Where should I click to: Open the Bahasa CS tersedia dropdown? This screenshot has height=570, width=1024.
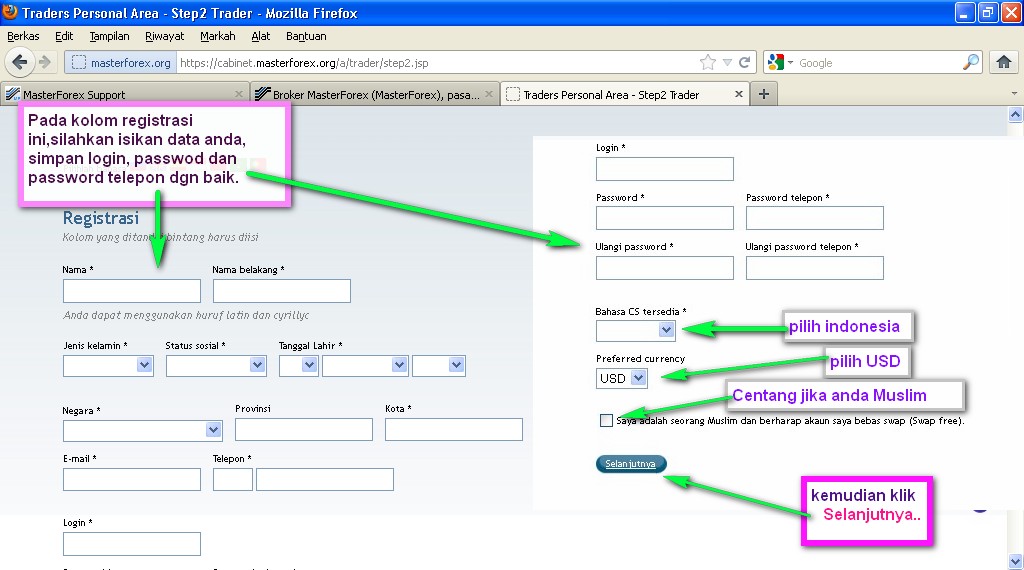(x=635, y=330)
